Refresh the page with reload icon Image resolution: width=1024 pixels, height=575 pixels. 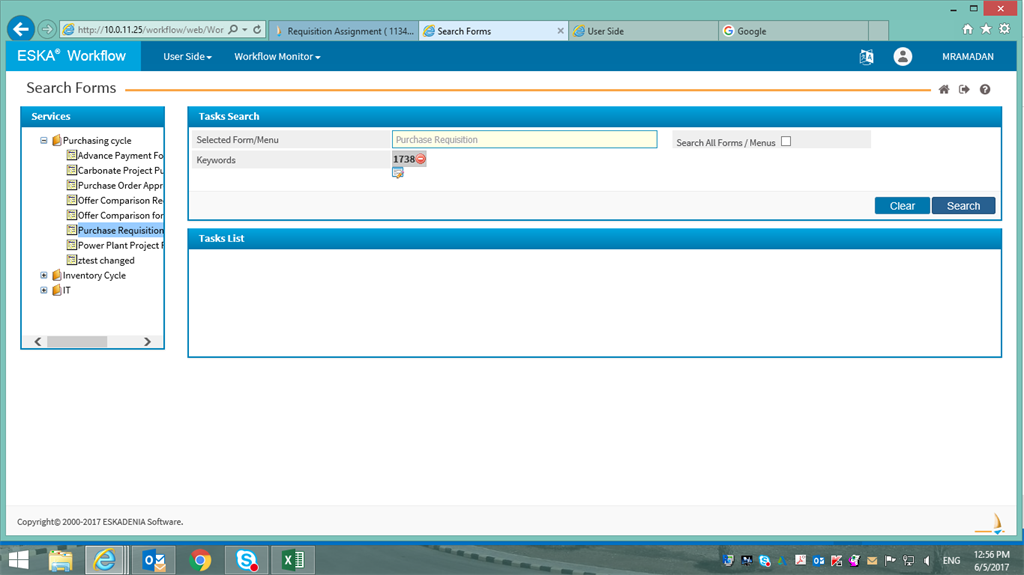257,29
